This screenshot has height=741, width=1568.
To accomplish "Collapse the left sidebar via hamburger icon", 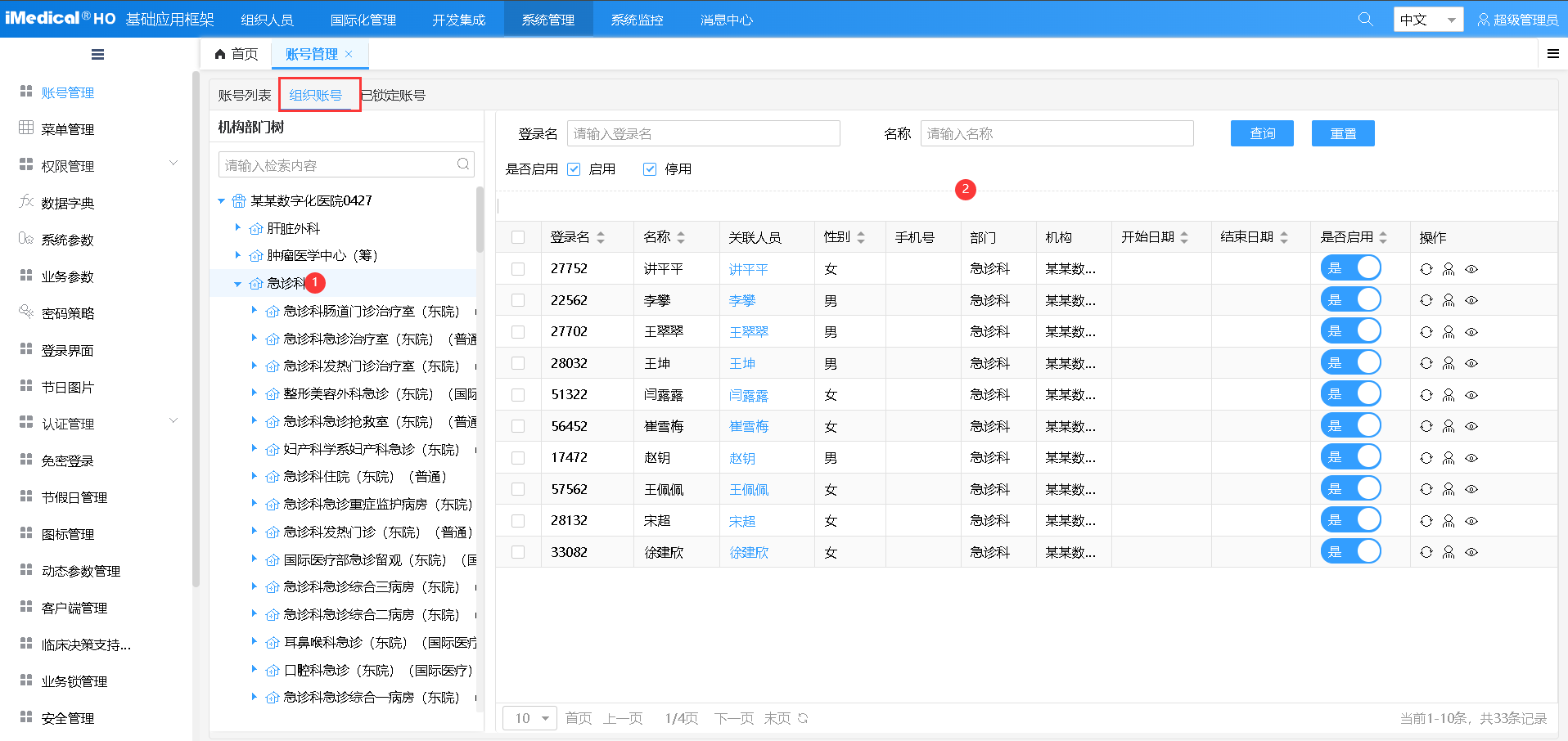I will pyautogui.click(x=97, y=54).
